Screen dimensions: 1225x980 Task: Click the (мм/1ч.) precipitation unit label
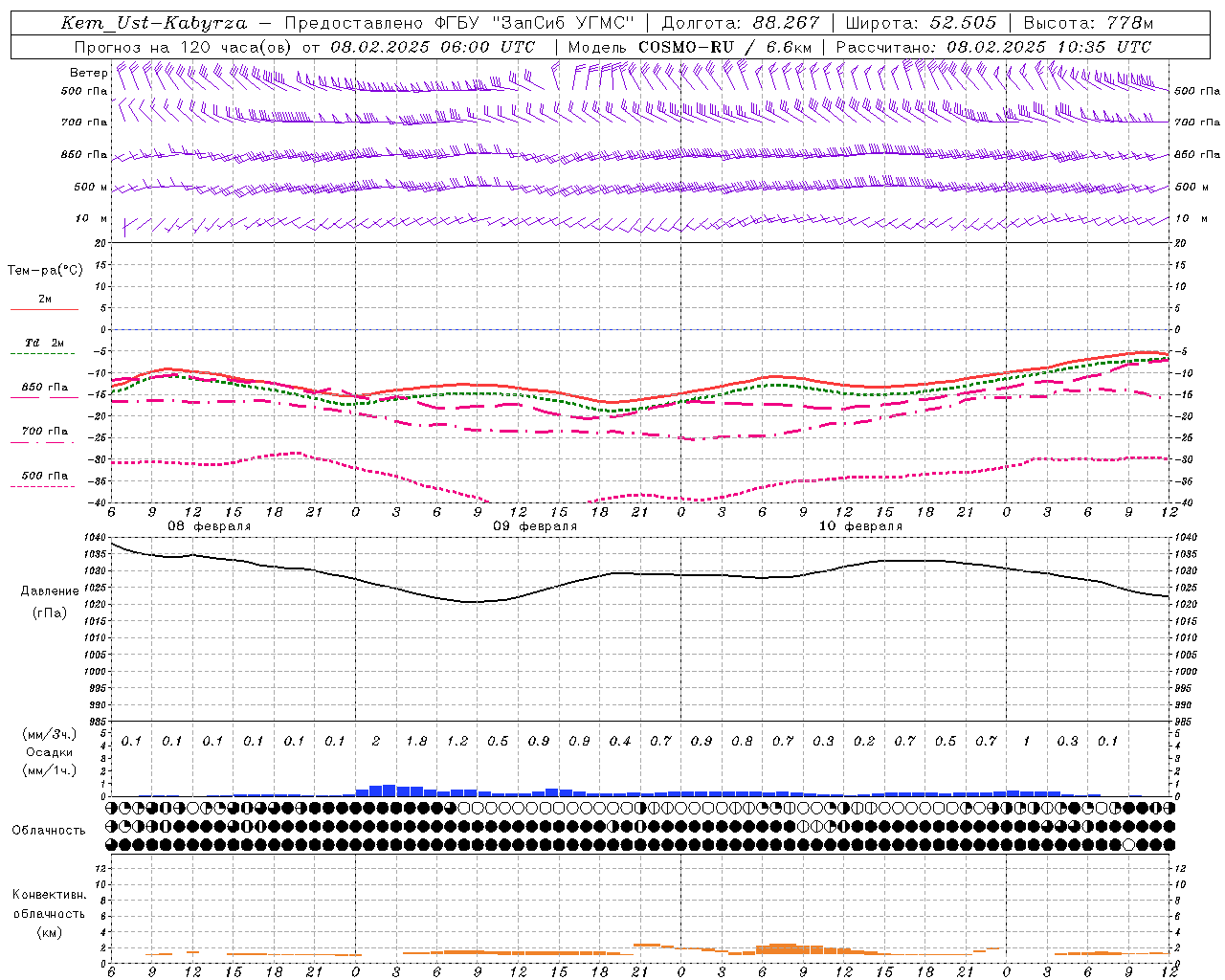pos(49,770)
